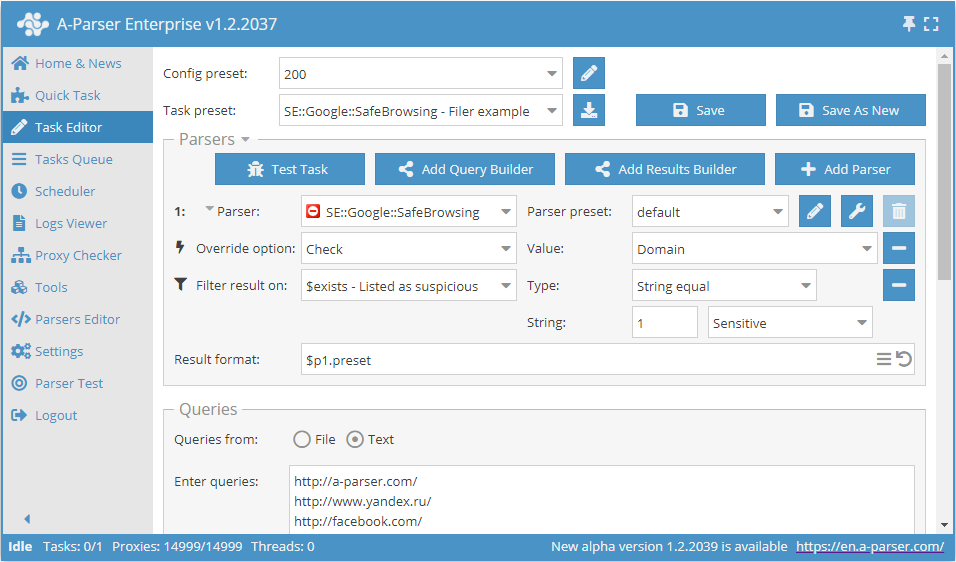The height and width of the screenshot is (562, 956).
Task: Open Tasks Queue in the sidebar
Action: tap(73, 159)
